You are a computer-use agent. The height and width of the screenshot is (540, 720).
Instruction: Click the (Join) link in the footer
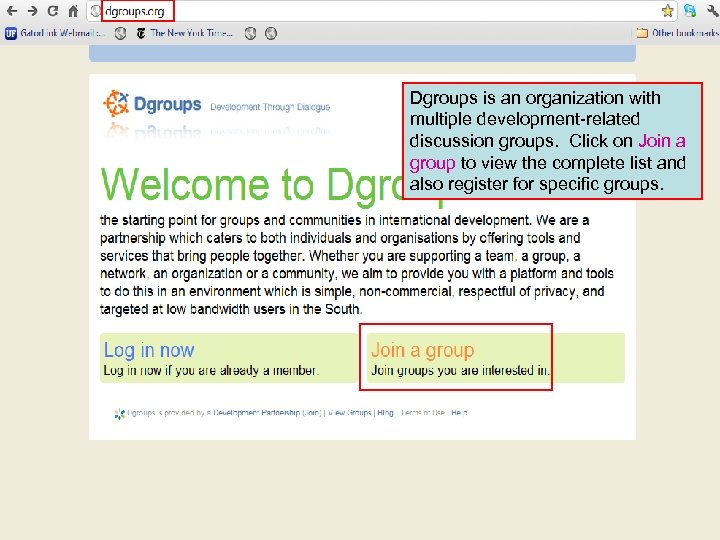pyautogui.click(x=311, y=413)
